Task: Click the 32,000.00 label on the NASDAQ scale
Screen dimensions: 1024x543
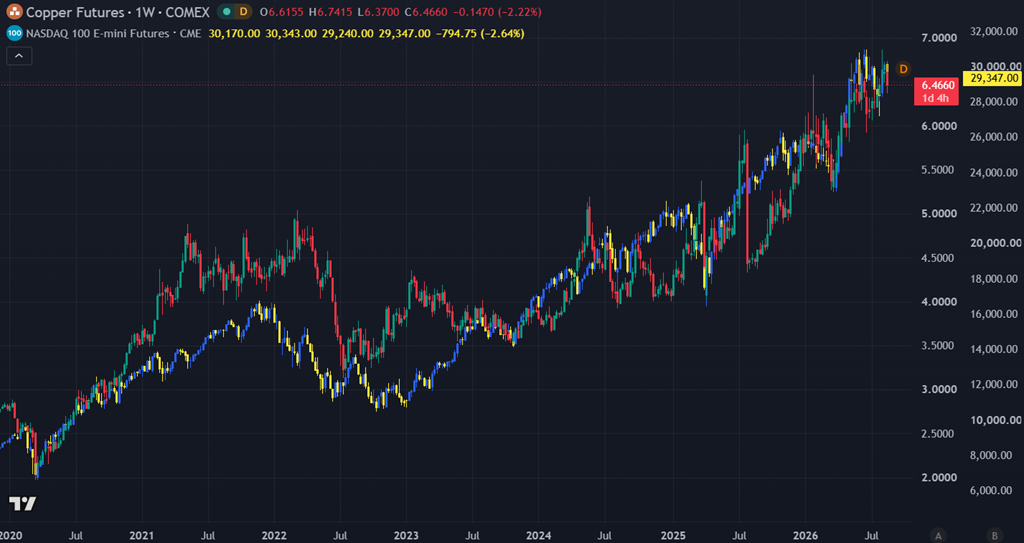Action: [995, 31]
